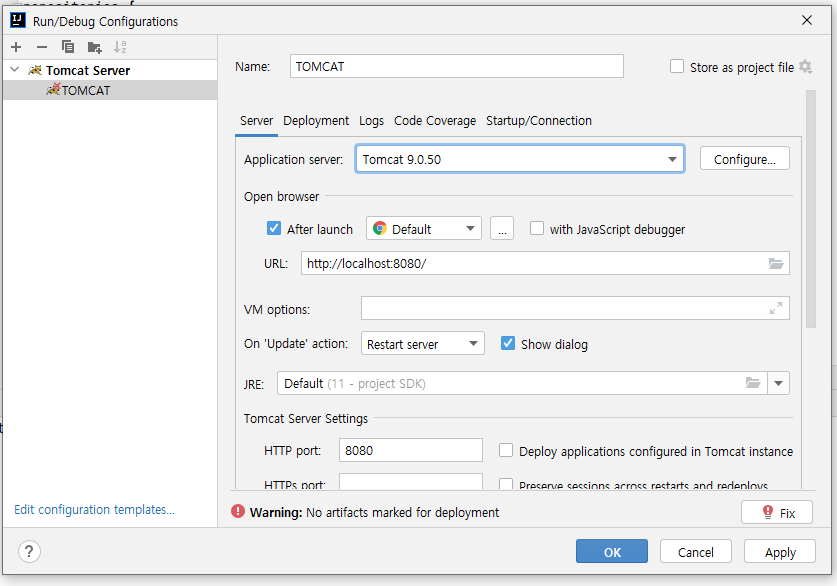The image size is (837, 586).
Task: Enable Deploy applications configured in Tomcat instance
Action: 506,450
